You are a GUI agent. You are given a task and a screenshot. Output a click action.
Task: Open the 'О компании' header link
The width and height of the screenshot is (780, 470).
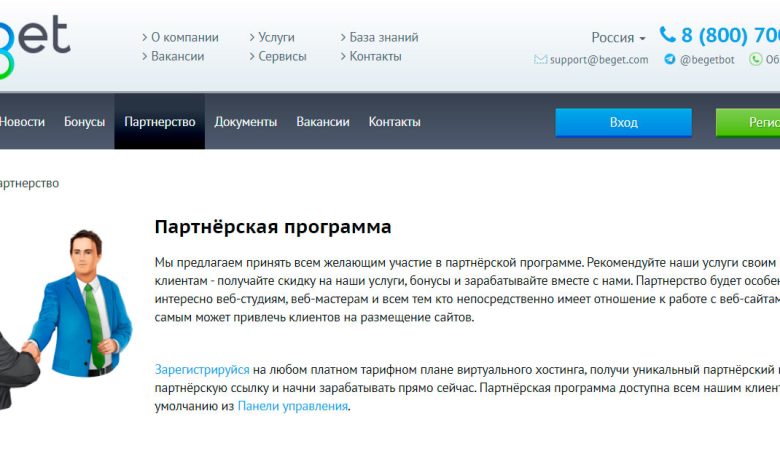184,37
